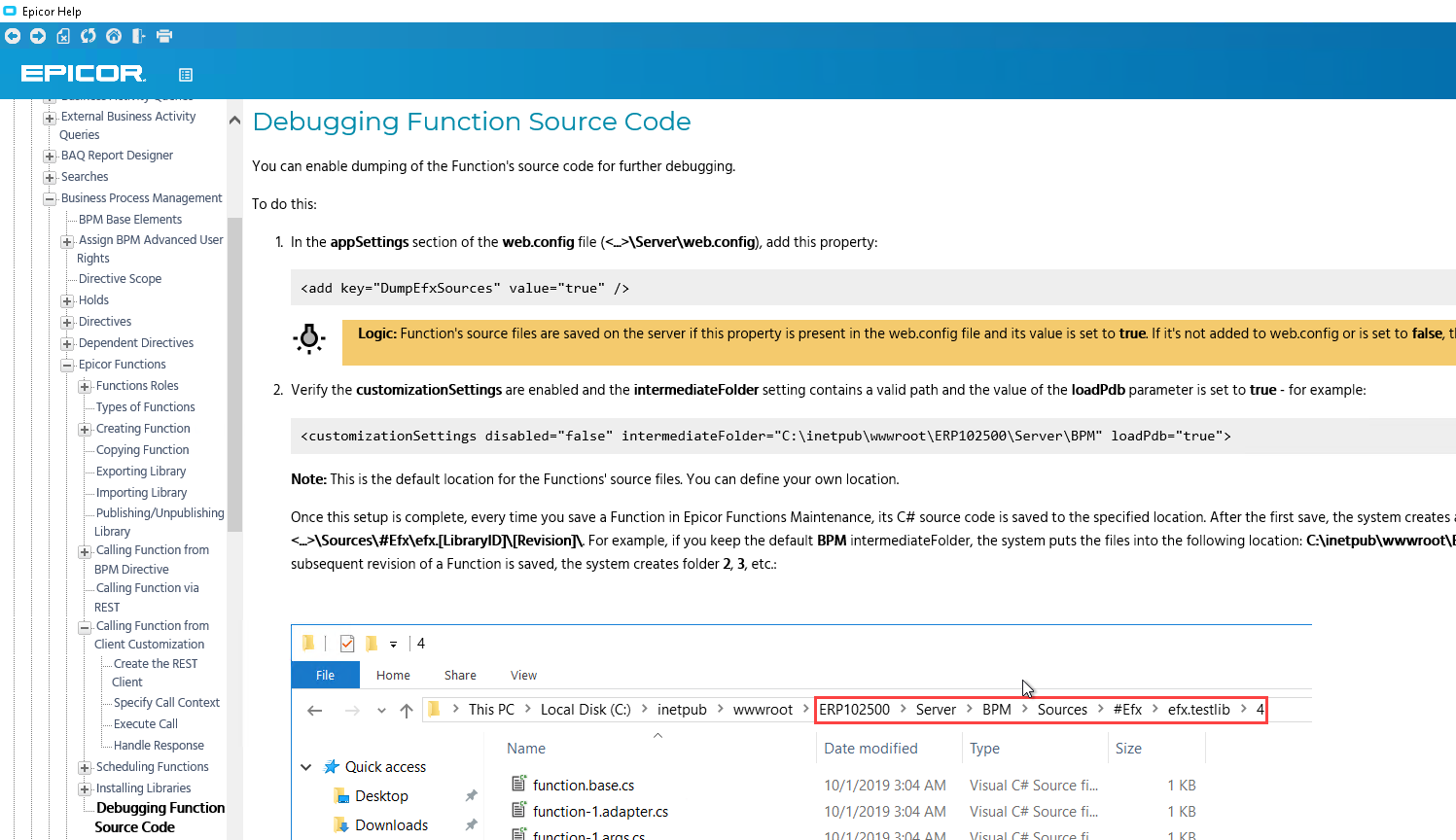
Task: Collapse the Epicor Functions node
Action: (x=66, y=364)
